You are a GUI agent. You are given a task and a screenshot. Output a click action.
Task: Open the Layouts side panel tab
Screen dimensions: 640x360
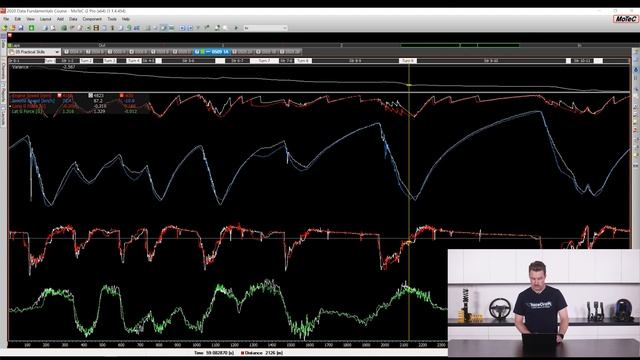click(x=2, y=116)
